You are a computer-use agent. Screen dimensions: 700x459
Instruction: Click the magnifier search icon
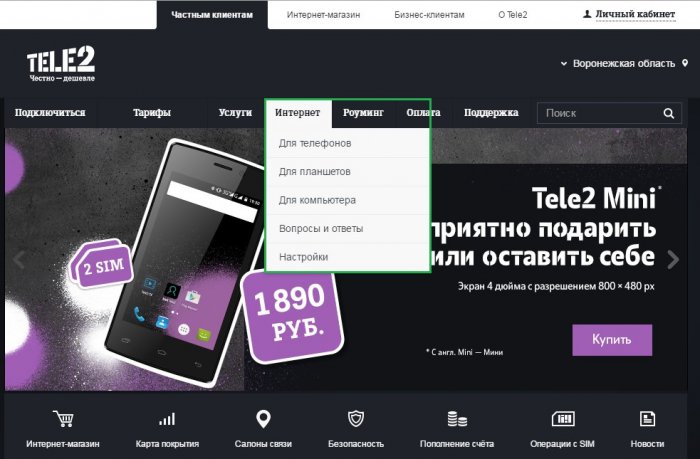[x=668, y=113]
